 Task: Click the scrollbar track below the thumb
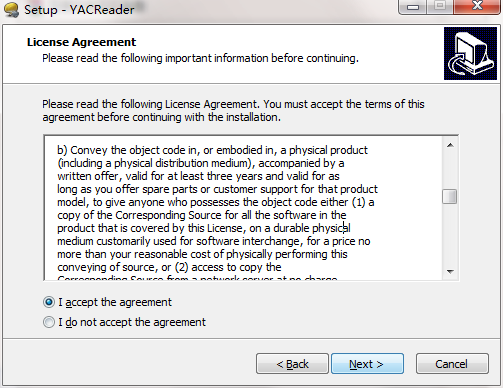[450, 234]
